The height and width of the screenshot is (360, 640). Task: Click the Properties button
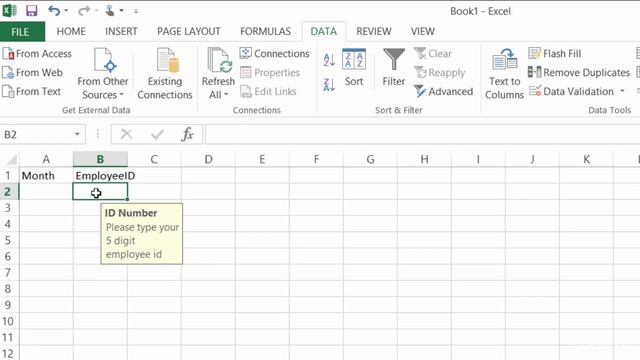click(270, 73)
